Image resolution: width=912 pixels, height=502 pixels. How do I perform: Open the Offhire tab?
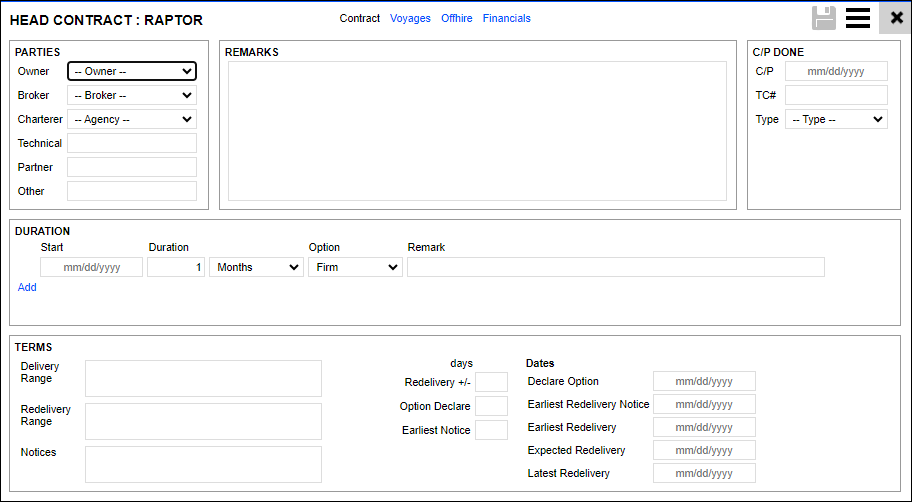tap(457, 18)
